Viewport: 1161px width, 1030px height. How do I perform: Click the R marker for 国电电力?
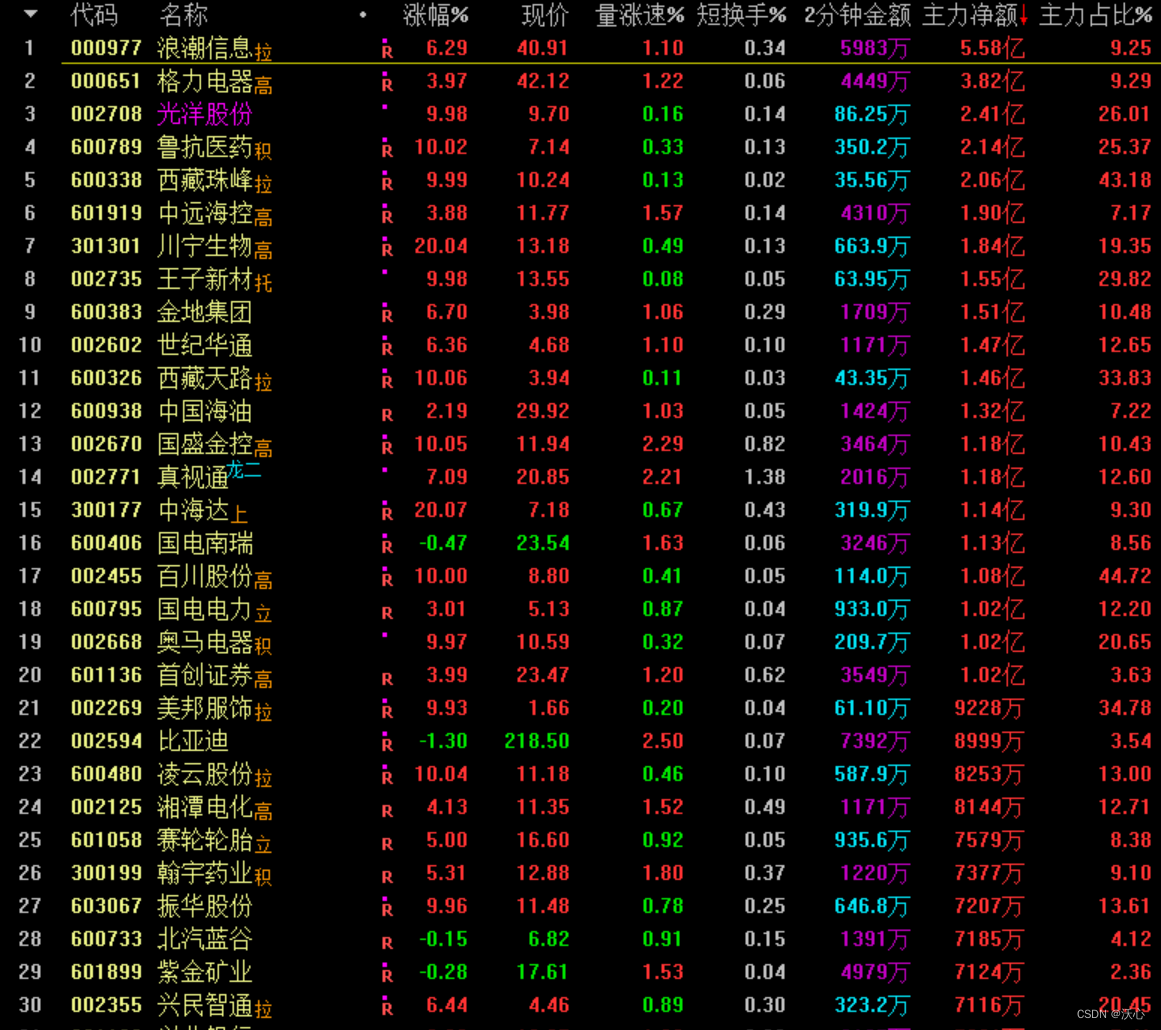[x=387, y=612]
